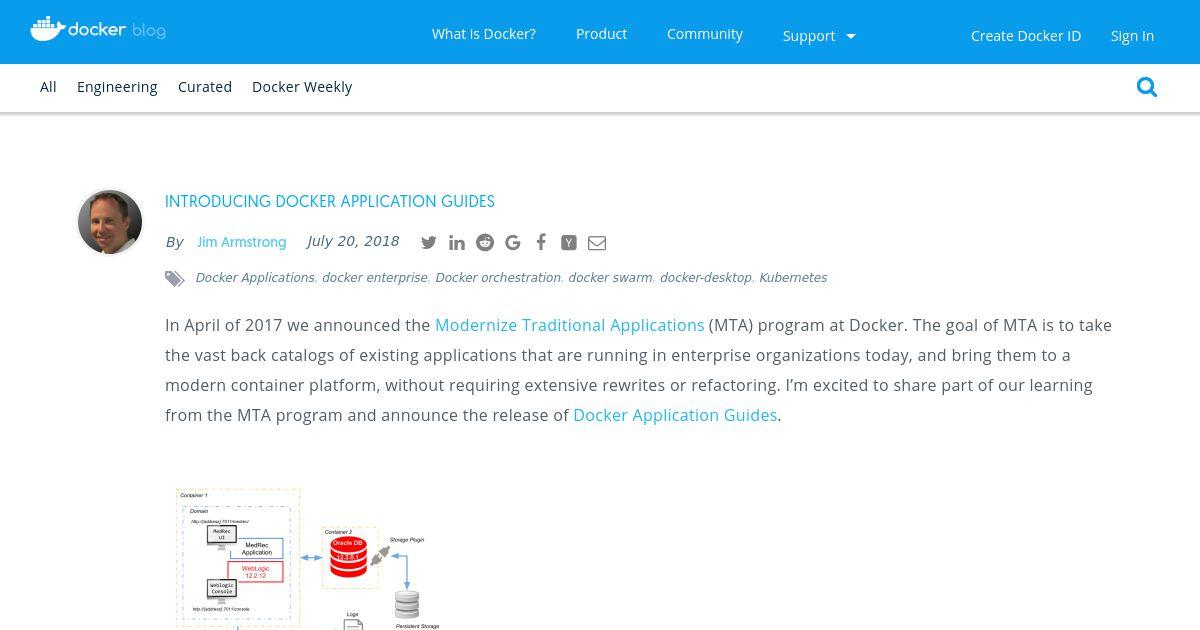Open the Docker Application Guides link

pyautogui.click(x=675, y=415)
